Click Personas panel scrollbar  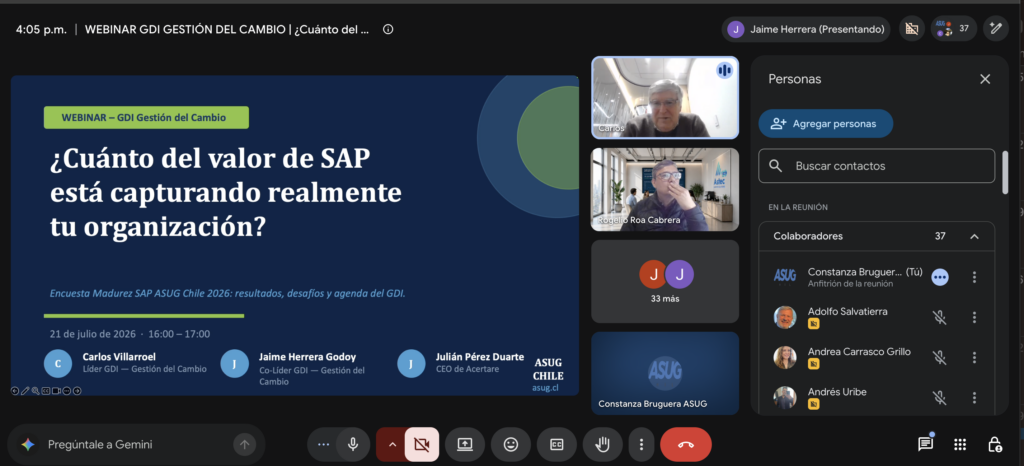point(1005,172)
